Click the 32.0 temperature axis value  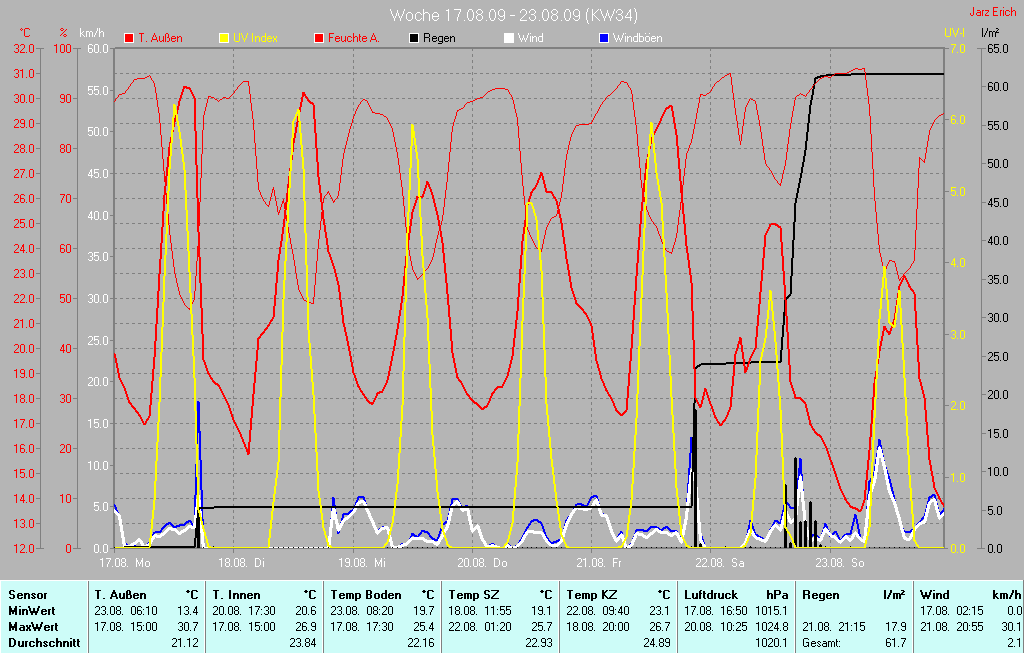click(x=24, y=49)
